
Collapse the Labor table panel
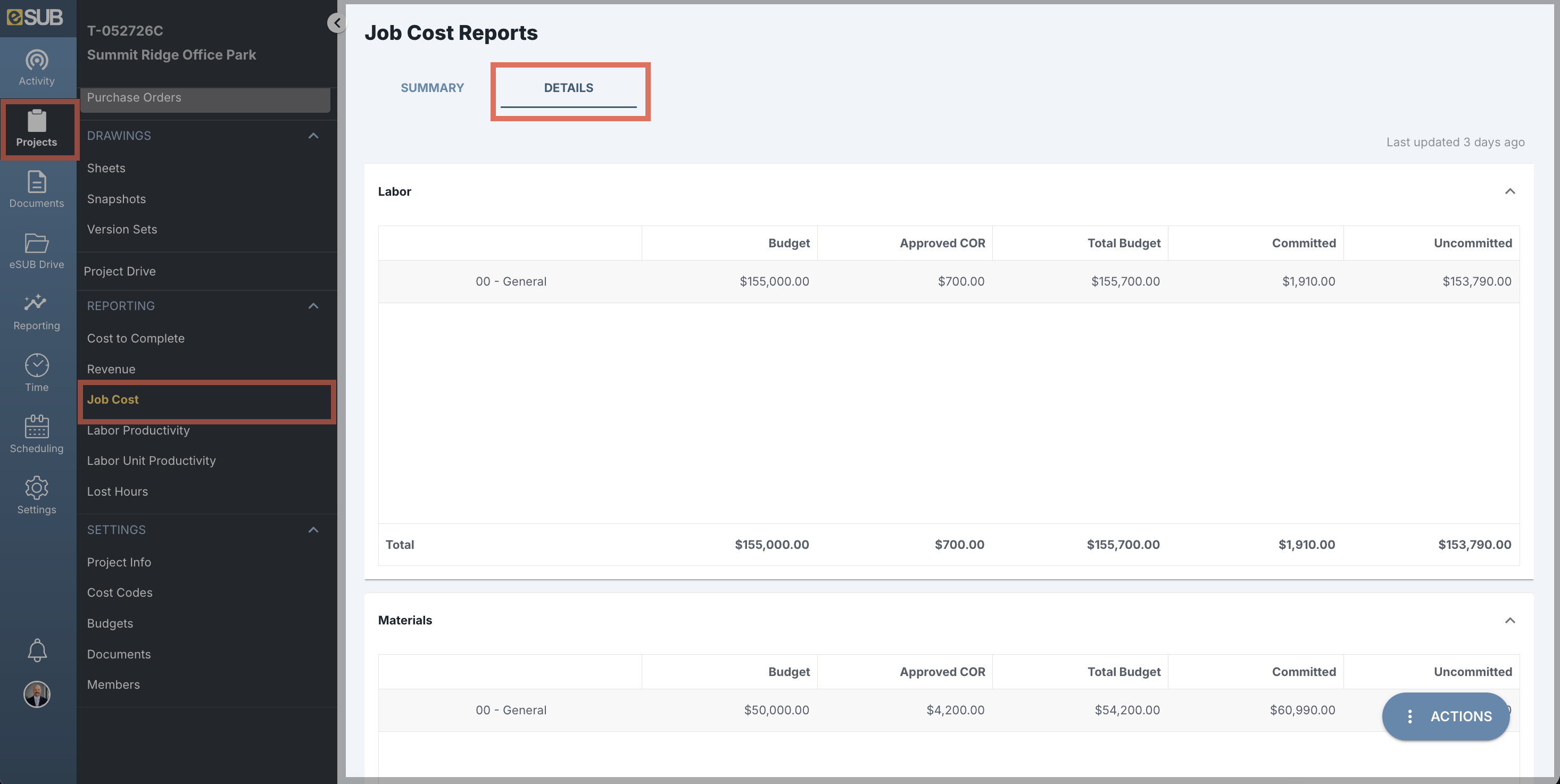coord(1510,191)
